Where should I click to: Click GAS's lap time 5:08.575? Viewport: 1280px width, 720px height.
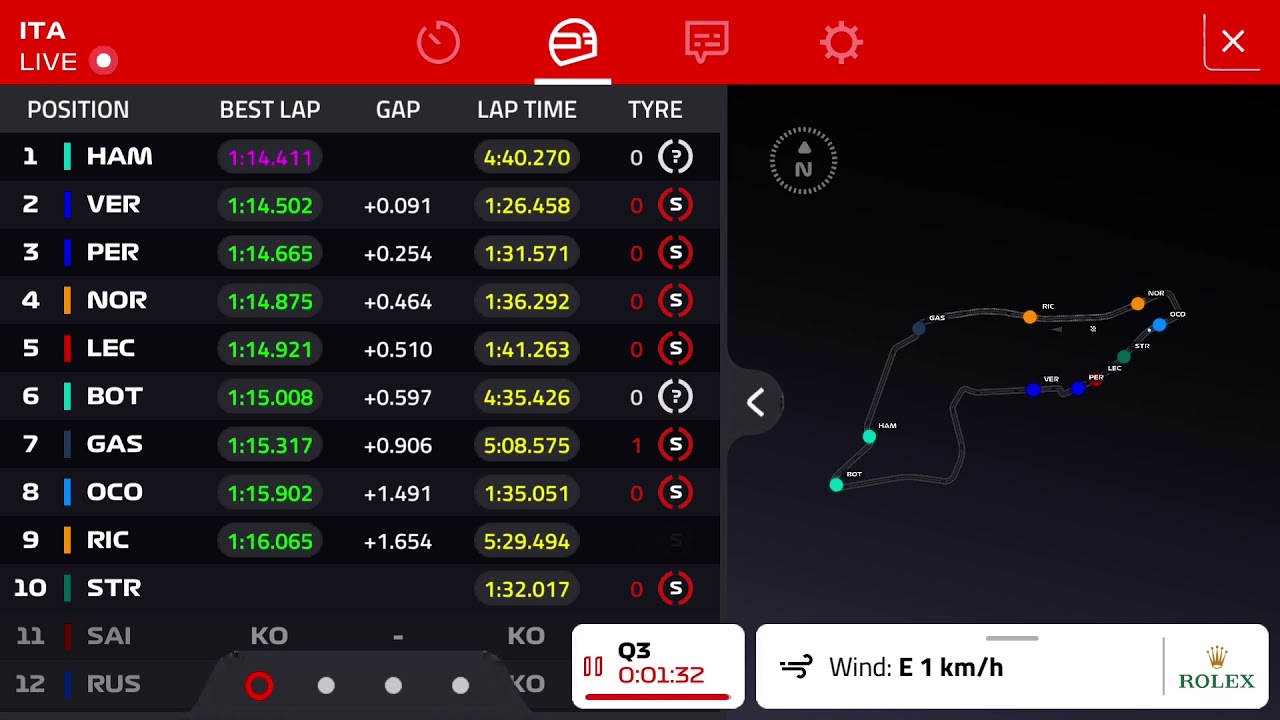click(527, 445)
